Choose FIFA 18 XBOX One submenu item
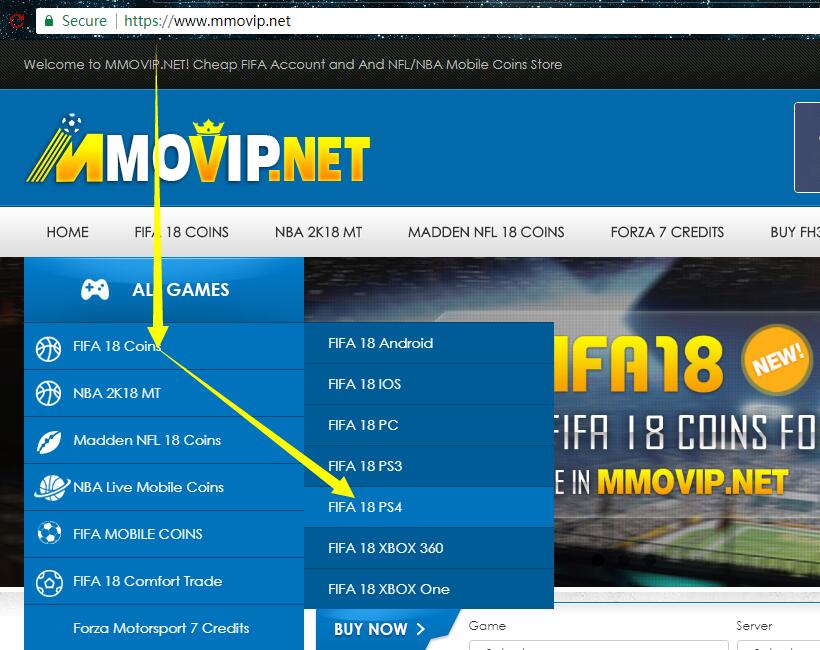Image resolution: width=820 pixels, height=650 pixels. [x=429, y=589]
